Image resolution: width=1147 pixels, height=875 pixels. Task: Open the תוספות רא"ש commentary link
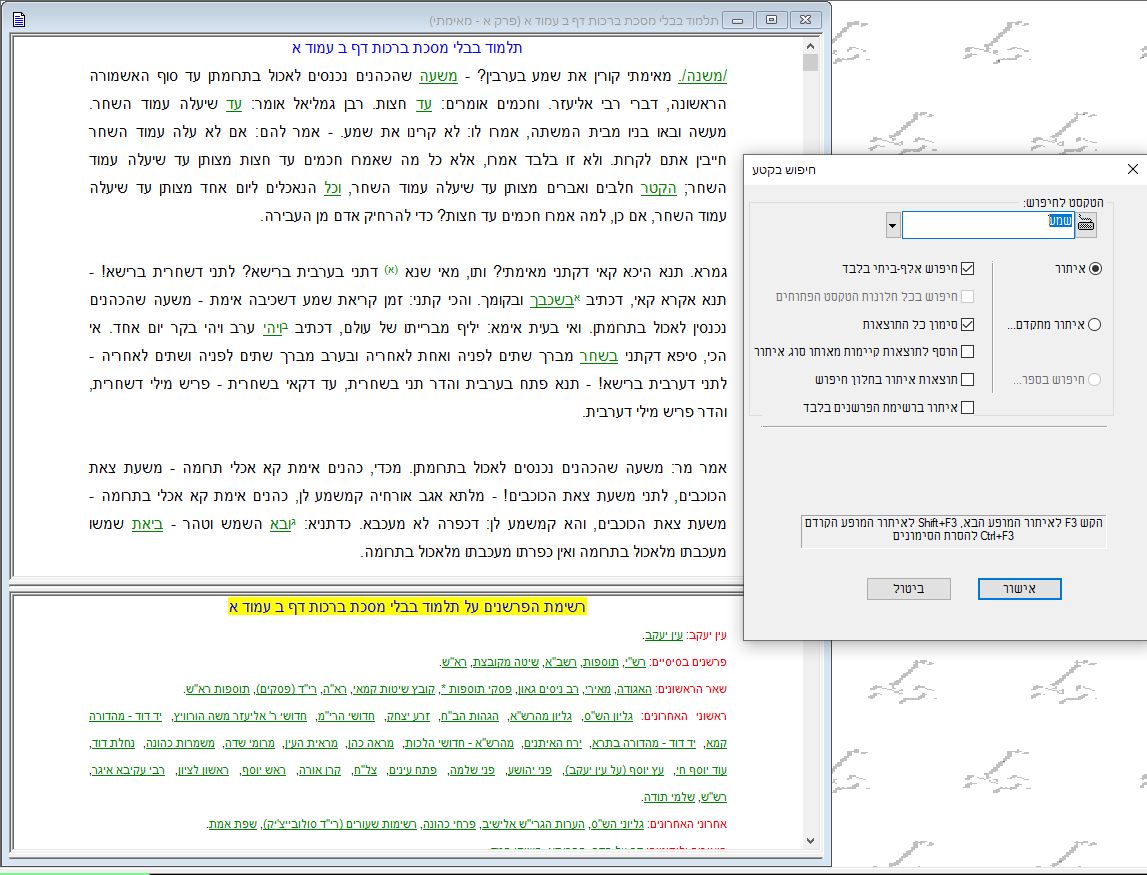click(x=216, y=689)
